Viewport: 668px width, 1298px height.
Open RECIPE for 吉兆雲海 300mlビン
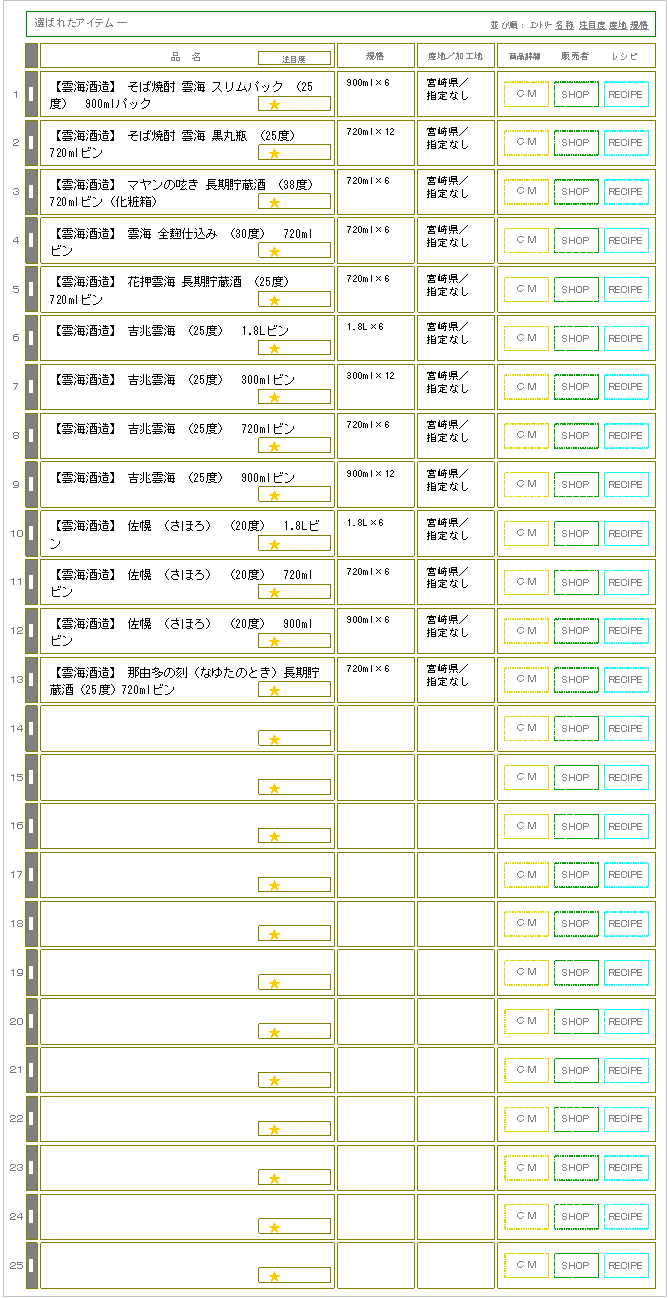click(x=626, y=386)
